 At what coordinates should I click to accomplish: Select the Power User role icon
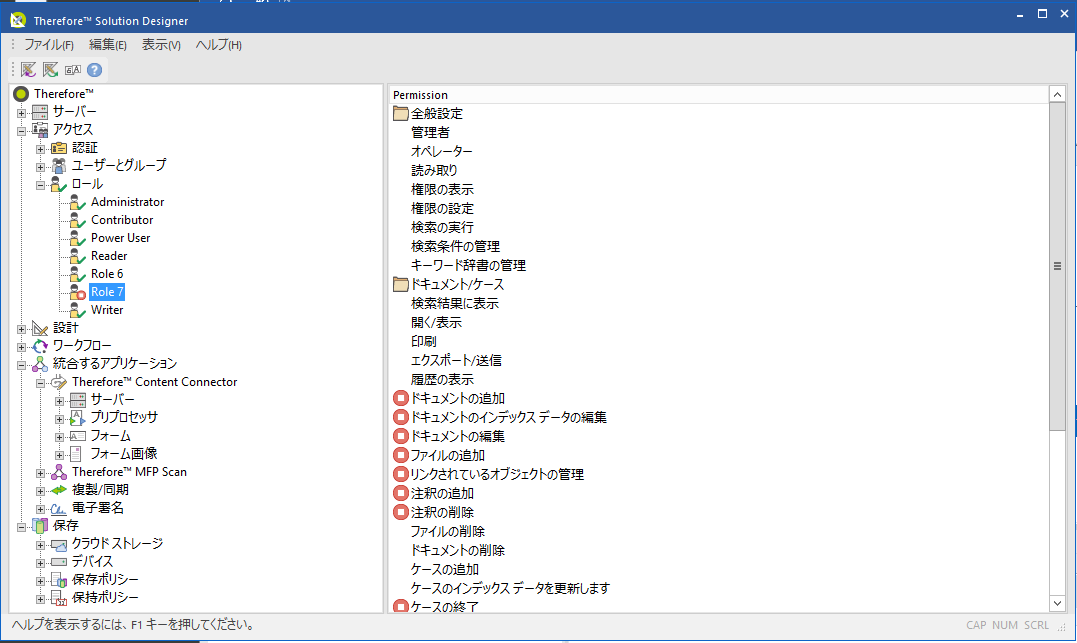coord(78,238)
